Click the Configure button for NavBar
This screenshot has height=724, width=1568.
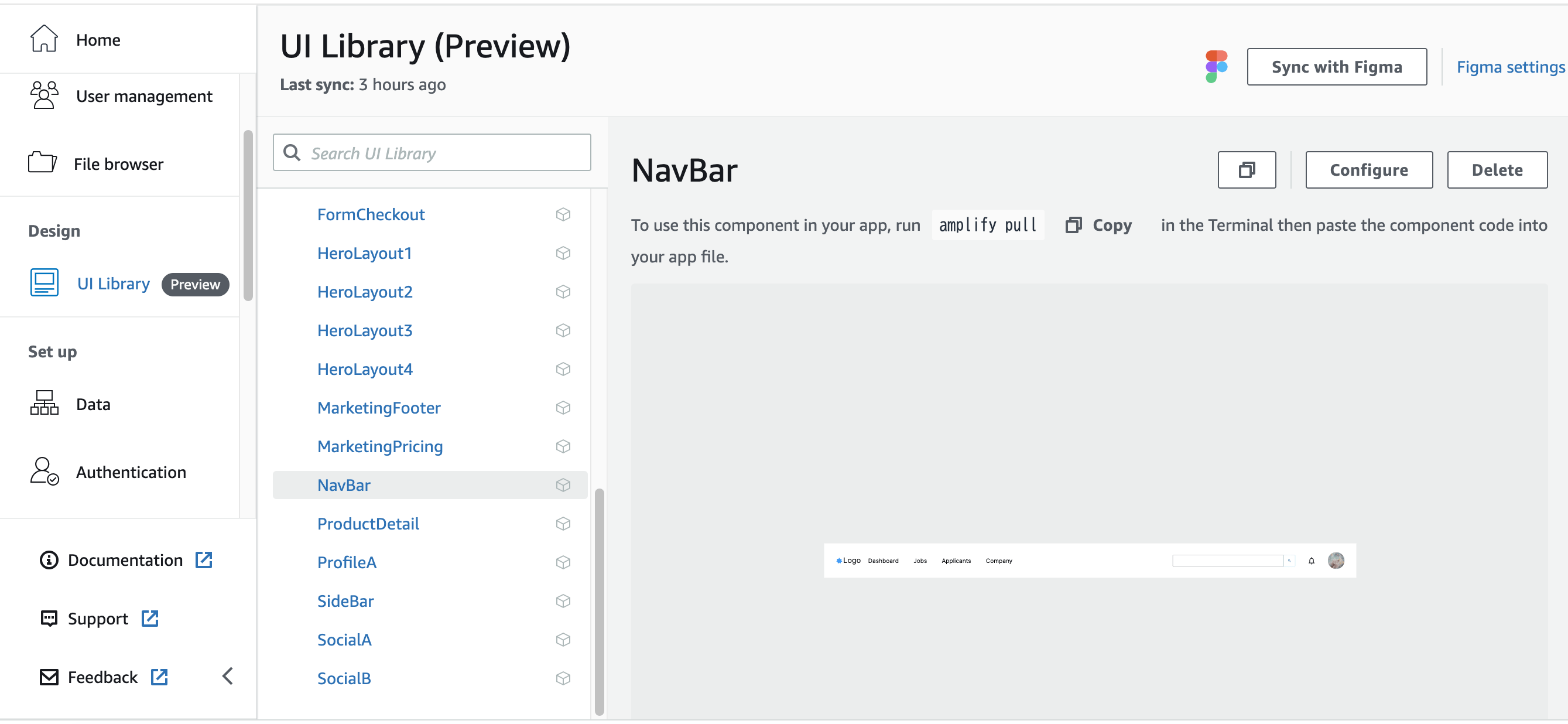[1369, 169]
